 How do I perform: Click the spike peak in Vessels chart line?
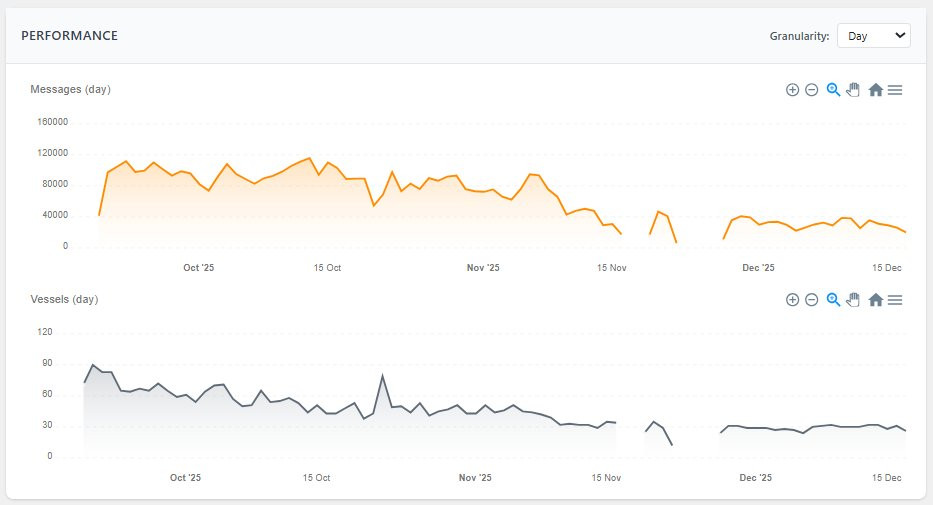pyautogui.click(x=383, y=375)
